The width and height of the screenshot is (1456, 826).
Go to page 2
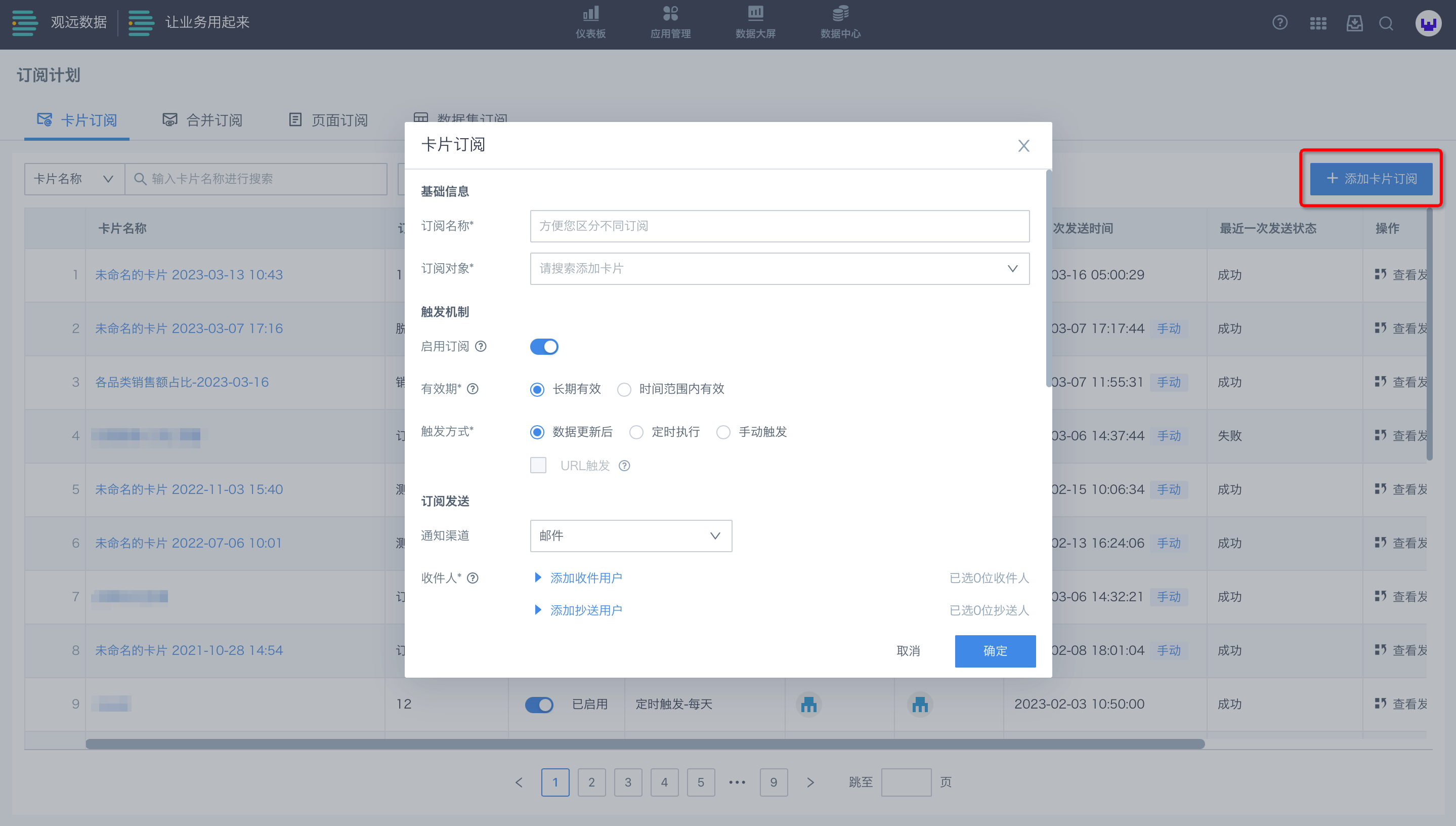click(x=591, y=782)
